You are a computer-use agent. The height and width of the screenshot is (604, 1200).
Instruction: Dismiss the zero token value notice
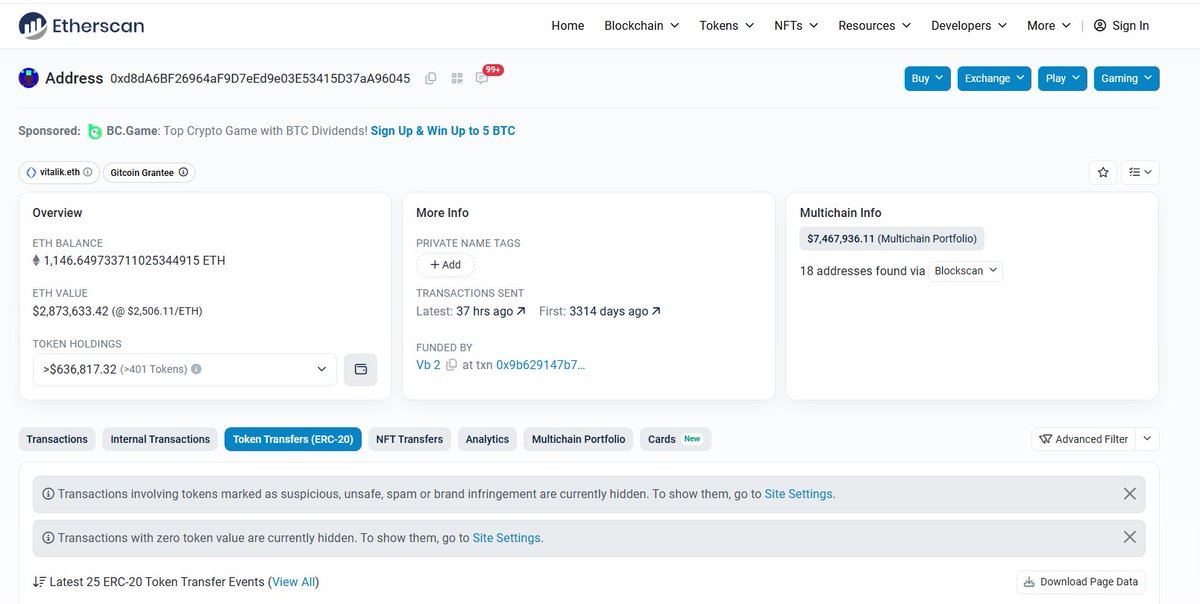[x=1129, y=537]
